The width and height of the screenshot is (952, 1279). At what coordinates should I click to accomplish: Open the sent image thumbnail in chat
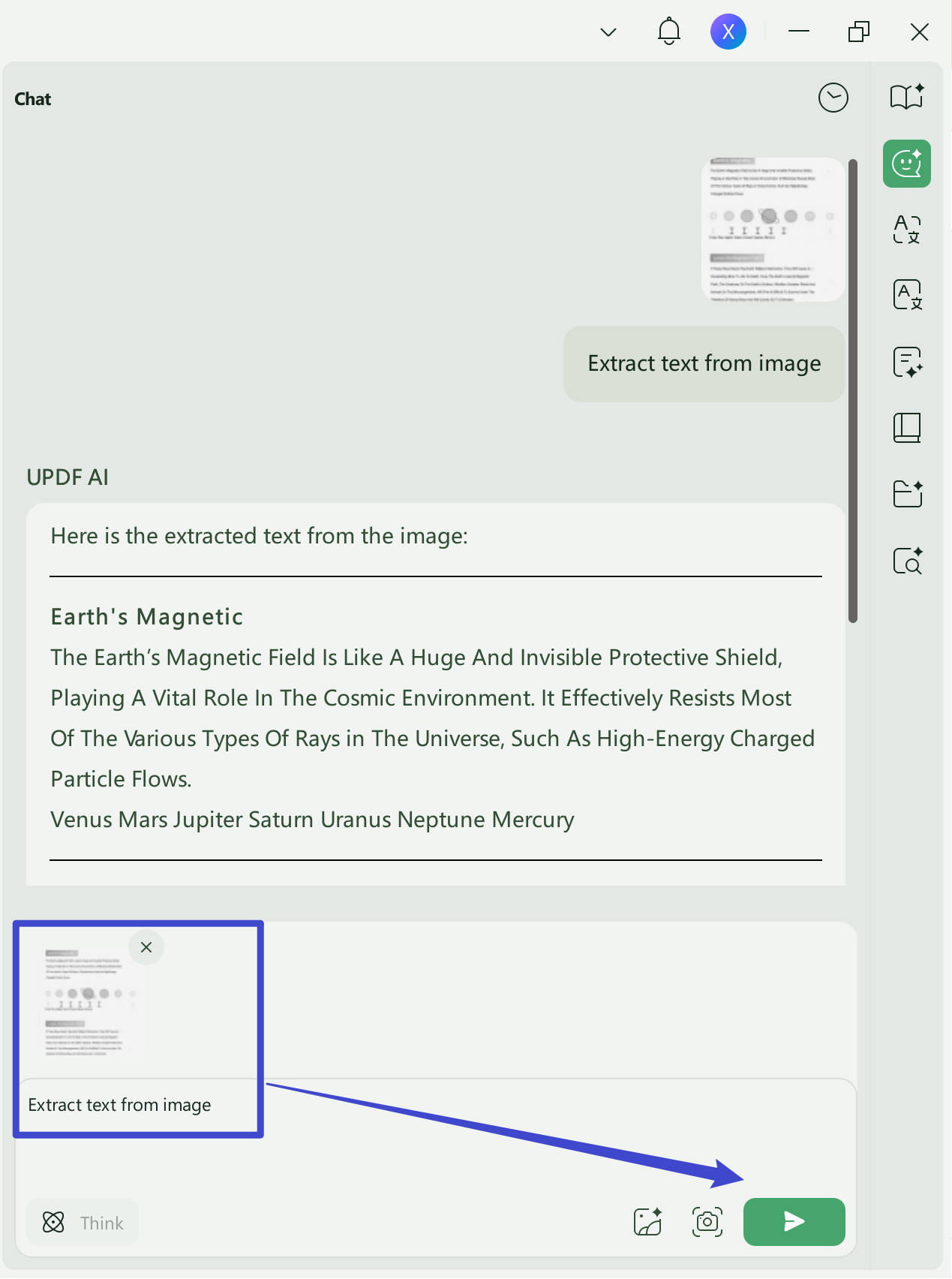(773, 230)
